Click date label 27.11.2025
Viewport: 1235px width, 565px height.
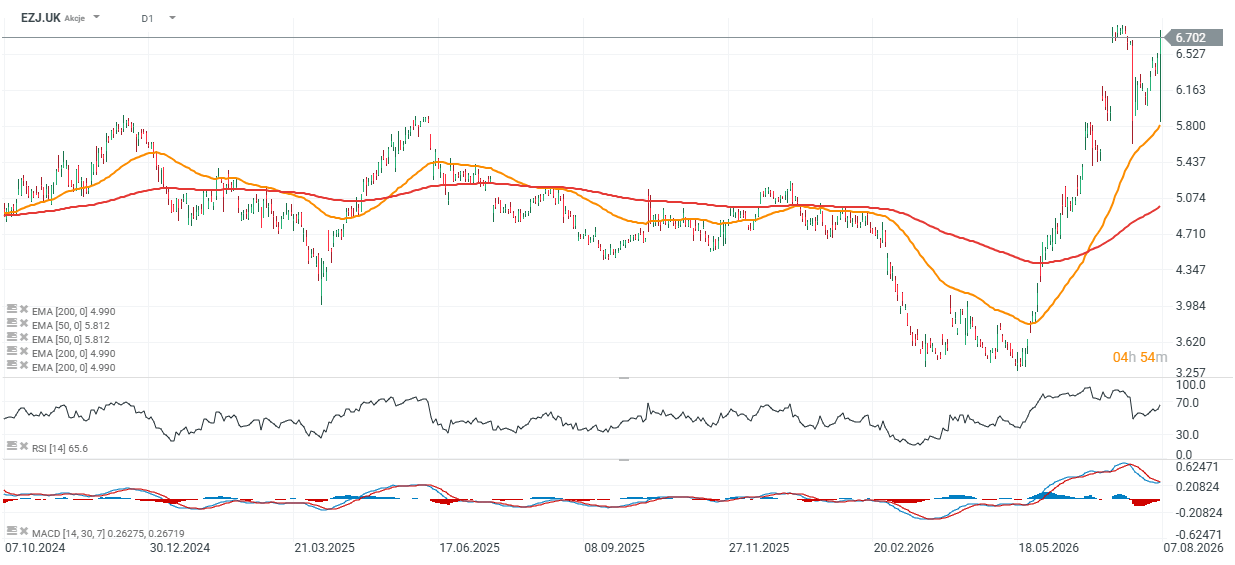click(x=759, y=548)
